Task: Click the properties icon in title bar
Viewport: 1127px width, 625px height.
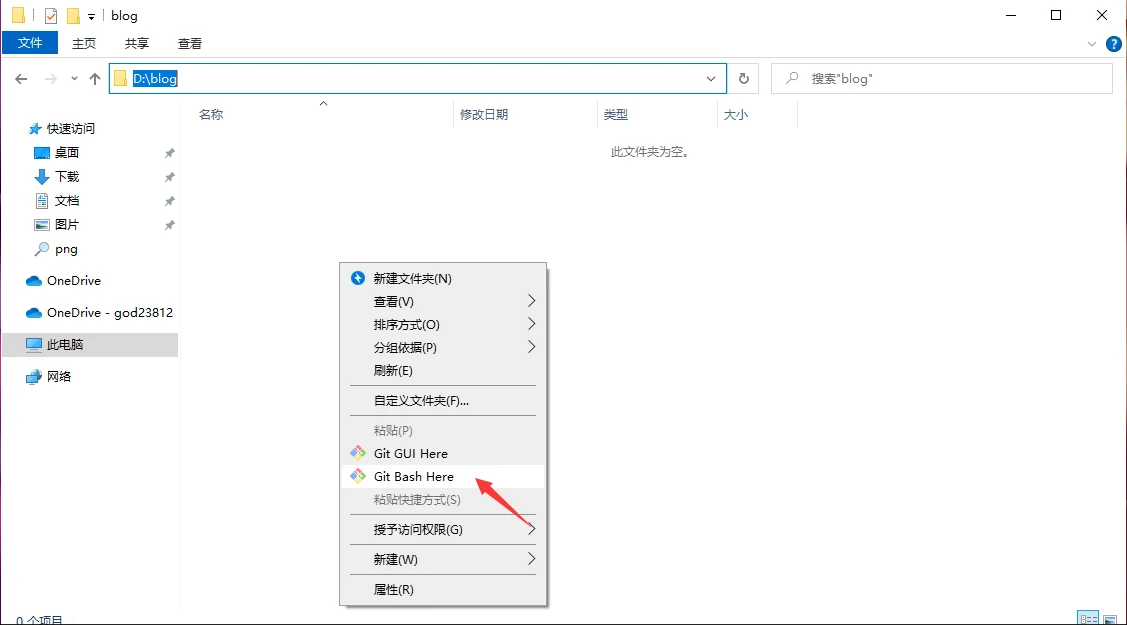Action: point(51,16)
